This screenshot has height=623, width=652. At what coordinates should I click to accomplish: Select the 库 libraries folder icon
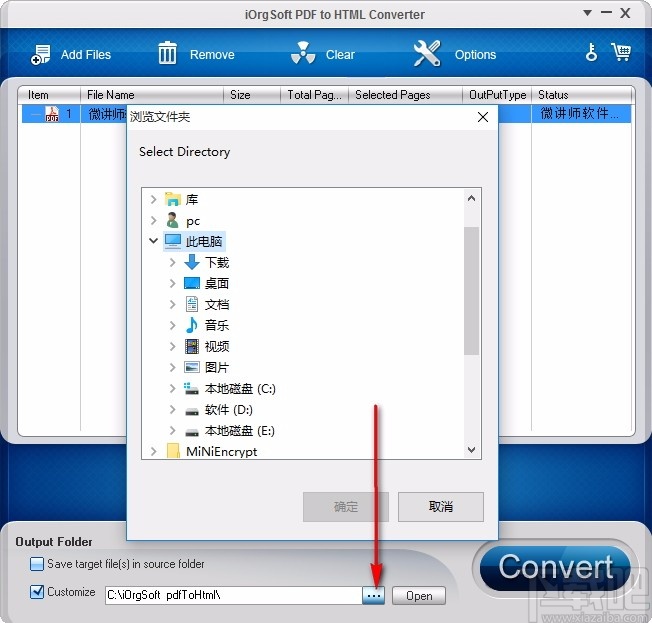tap(173, 199)
